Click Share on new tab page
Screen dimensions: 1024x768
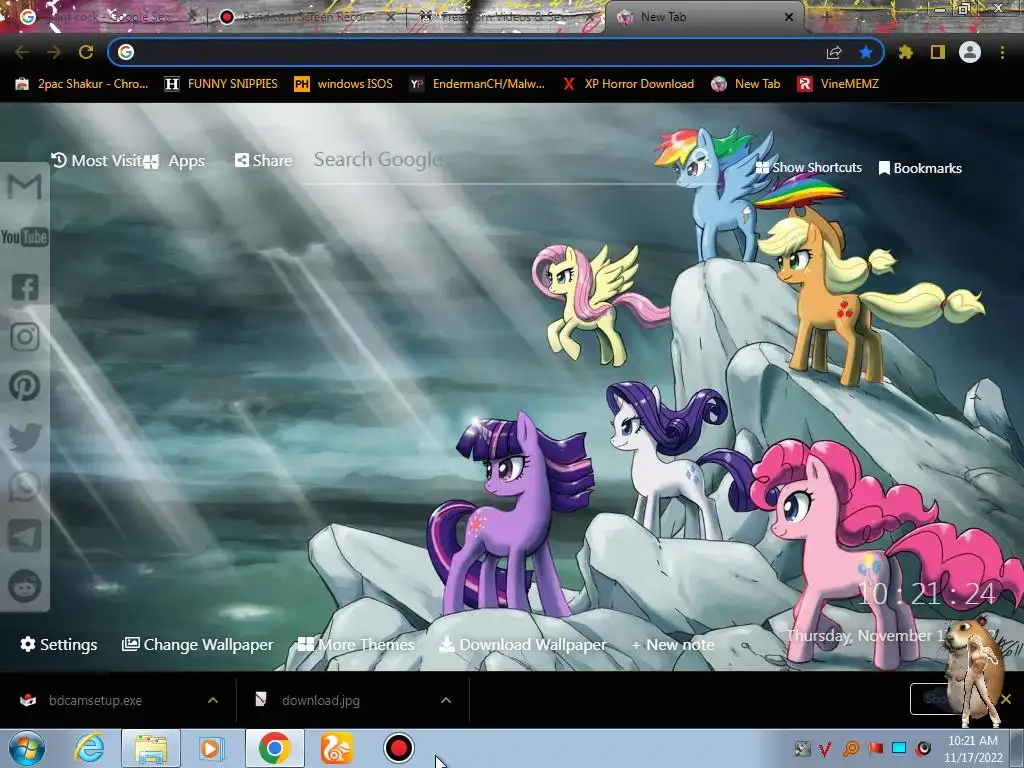point(263,160)
